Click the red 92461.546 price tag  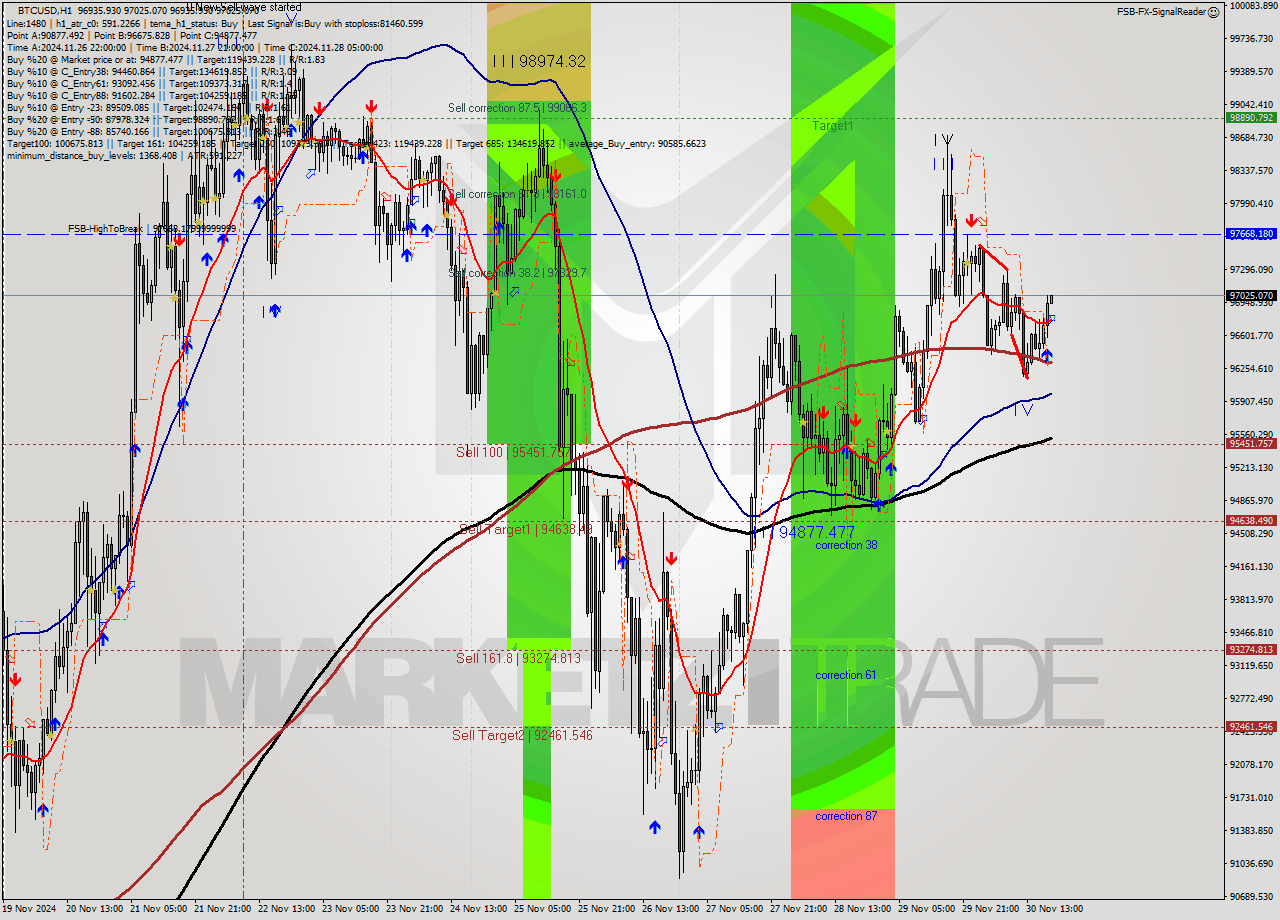tap(1251, 726)
